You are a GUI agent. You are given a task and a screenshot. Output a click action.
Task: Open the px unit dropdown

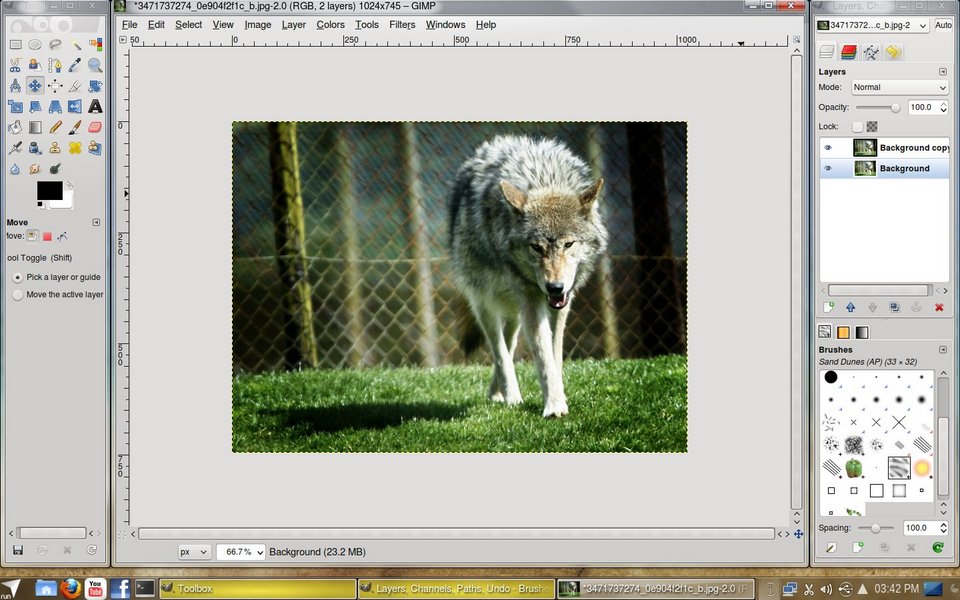(194, 552)
